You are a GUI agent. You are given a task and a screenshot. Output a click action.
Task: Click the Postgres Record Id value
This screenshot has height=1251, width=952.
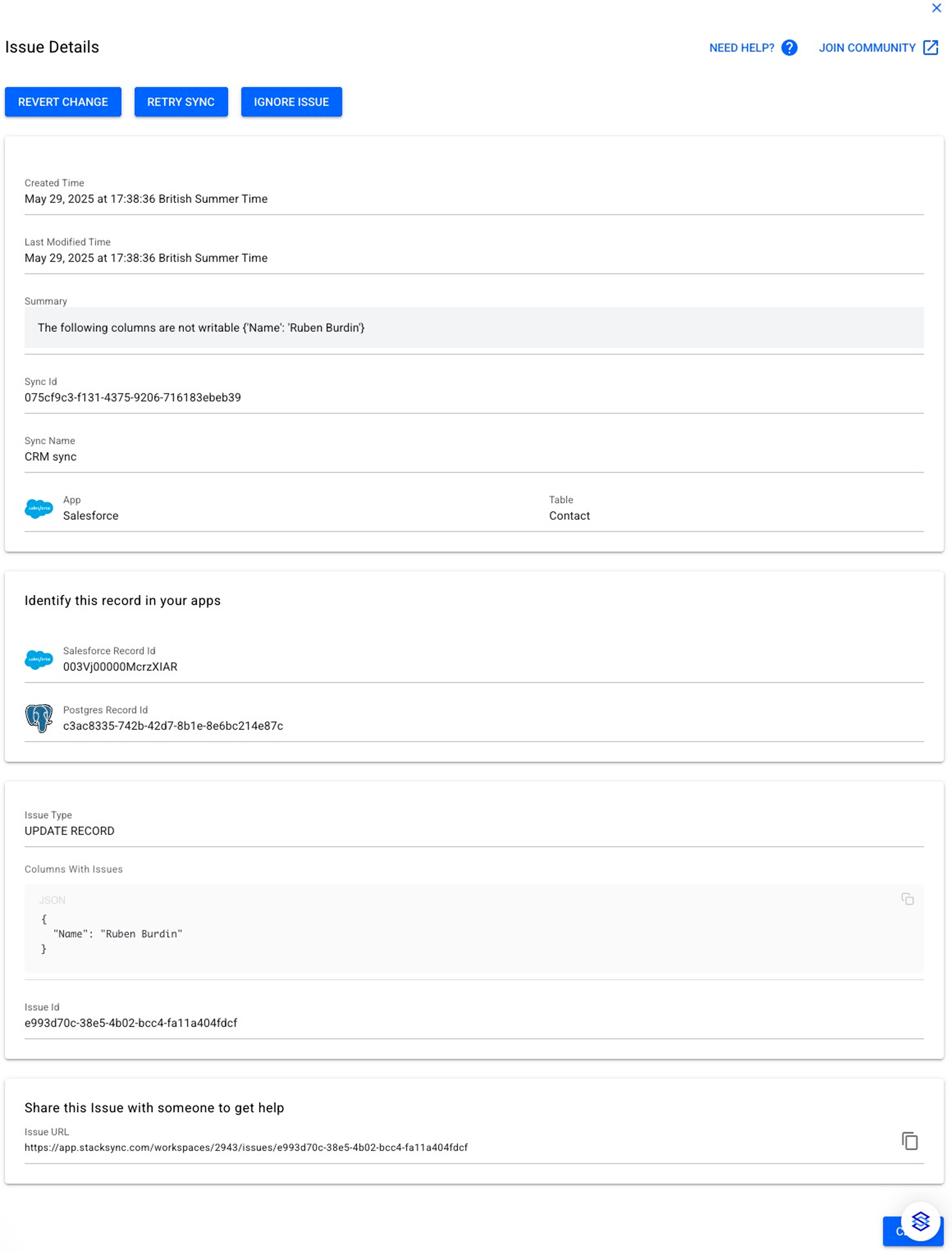click(x=173, y=726)
